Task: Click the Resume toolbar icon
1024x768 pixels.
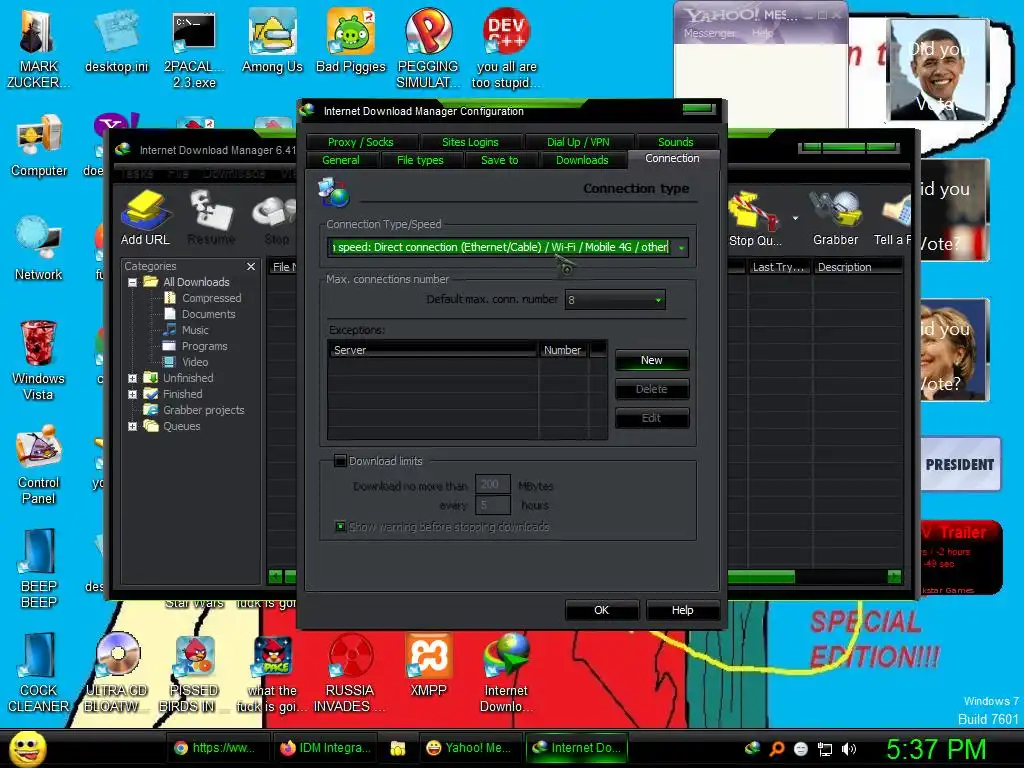Action: (211, 218)
